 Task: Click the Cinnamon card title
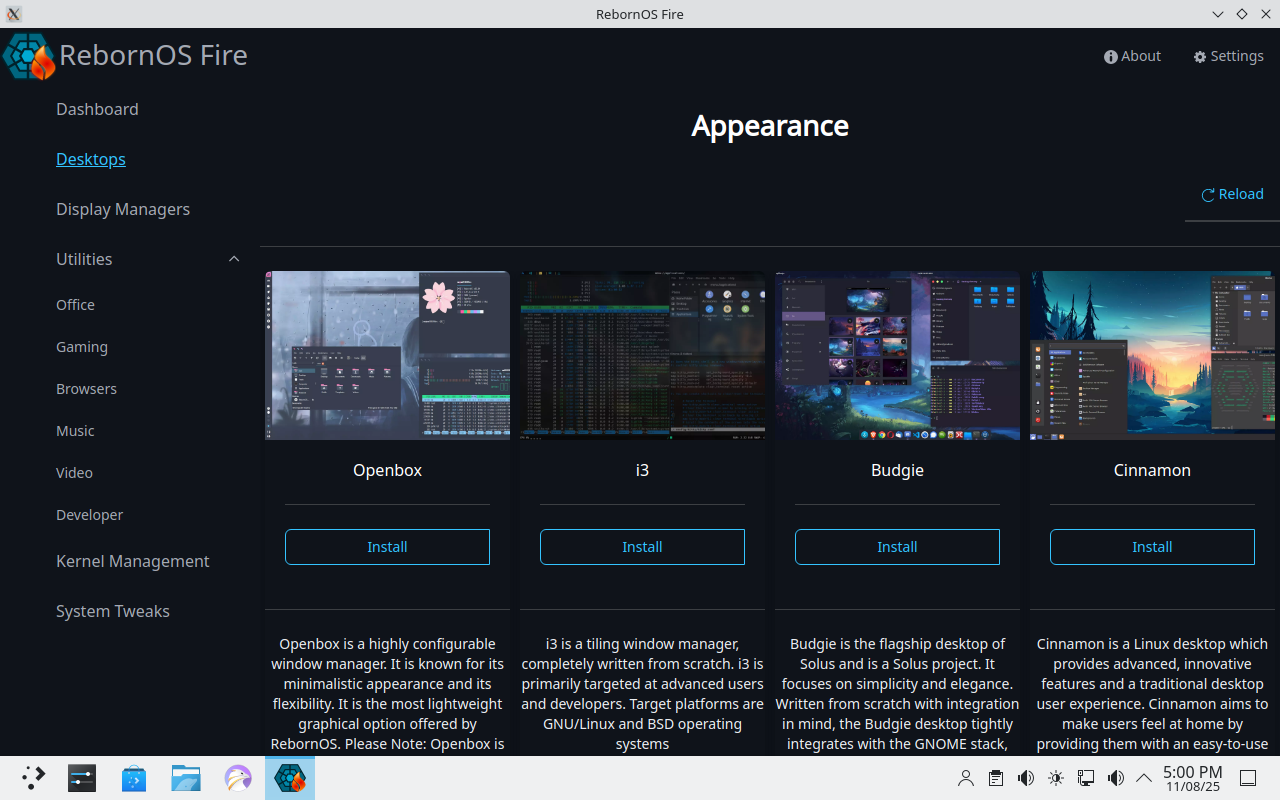1152,470
